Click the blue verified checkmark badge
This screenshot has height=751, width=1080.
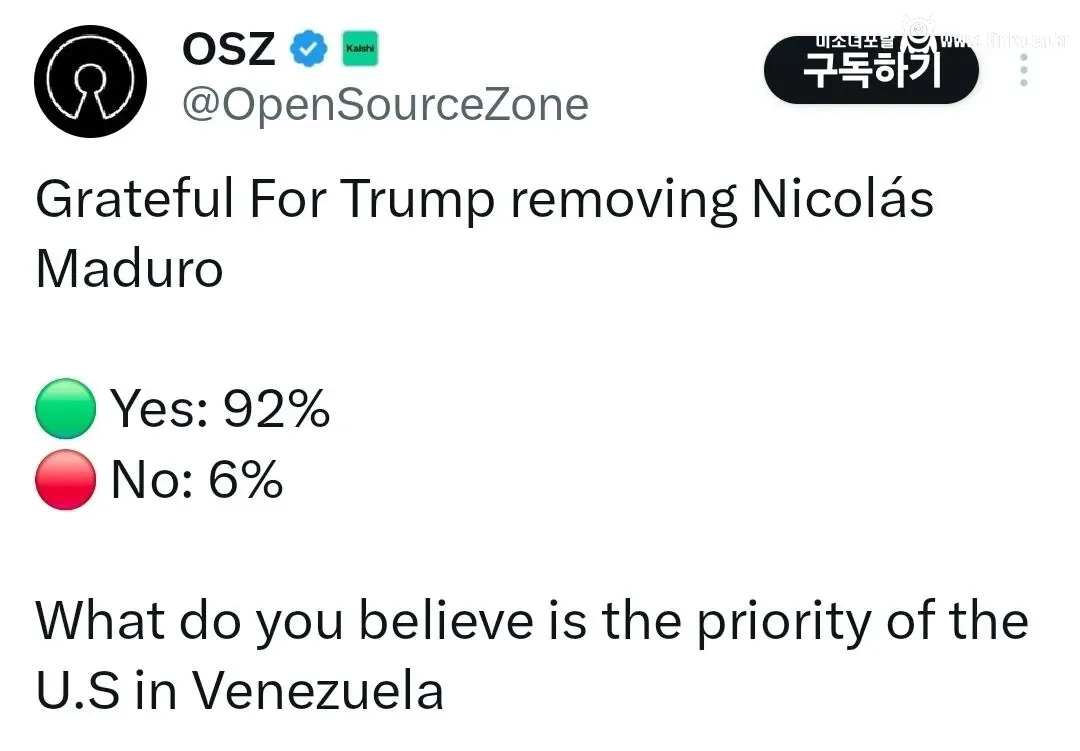pos(309,47)
